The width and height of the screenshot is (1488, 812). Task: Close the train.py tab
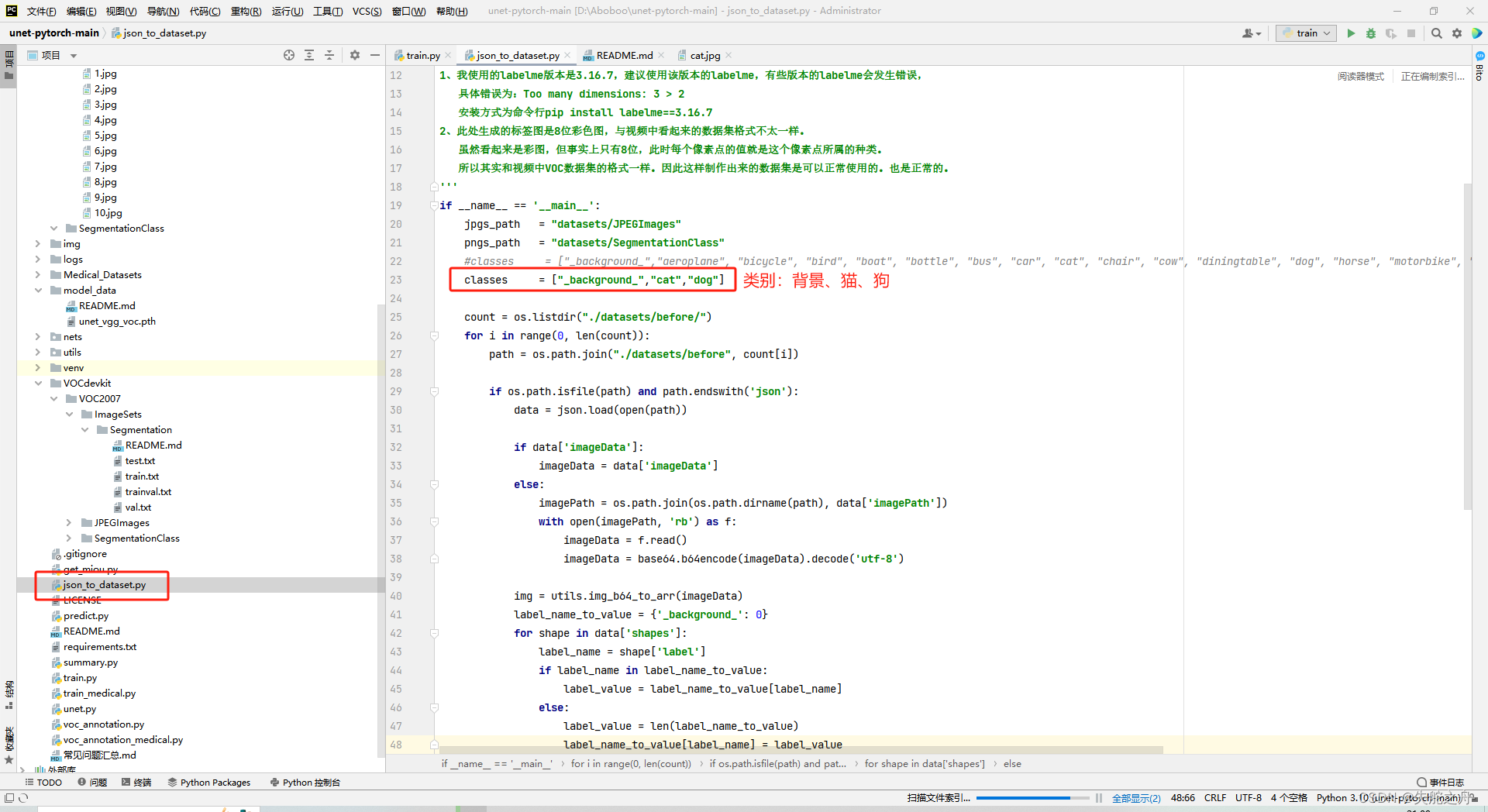(x=449, y=55)
